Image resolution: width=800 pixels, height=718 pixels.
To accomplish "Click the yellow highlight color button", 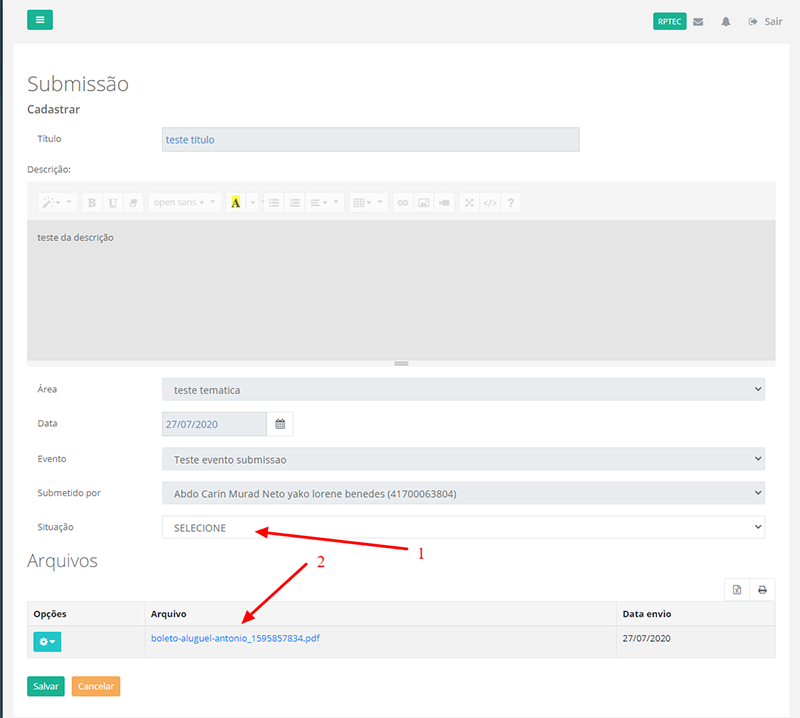I will (236, 202).
